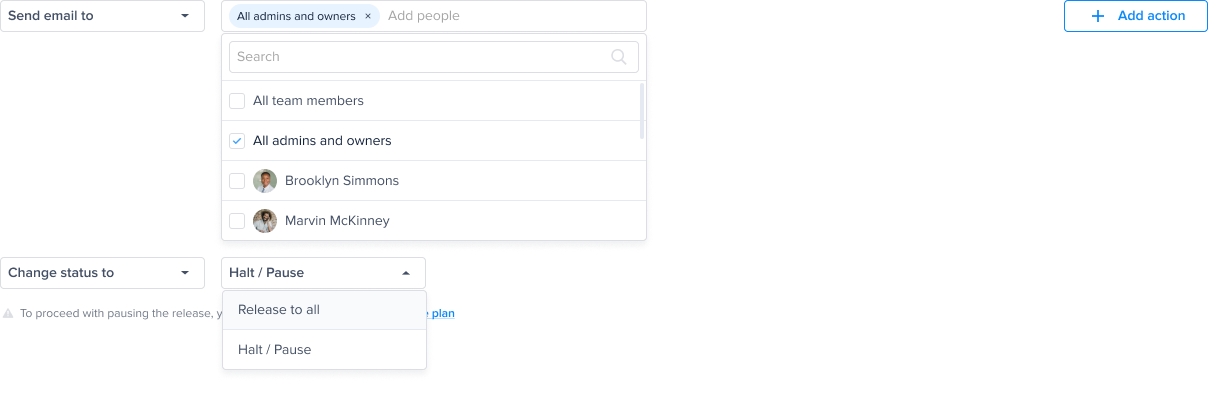
Task: Click Brooklyn Simmons avatar photo
Action: tap(265, 181)
